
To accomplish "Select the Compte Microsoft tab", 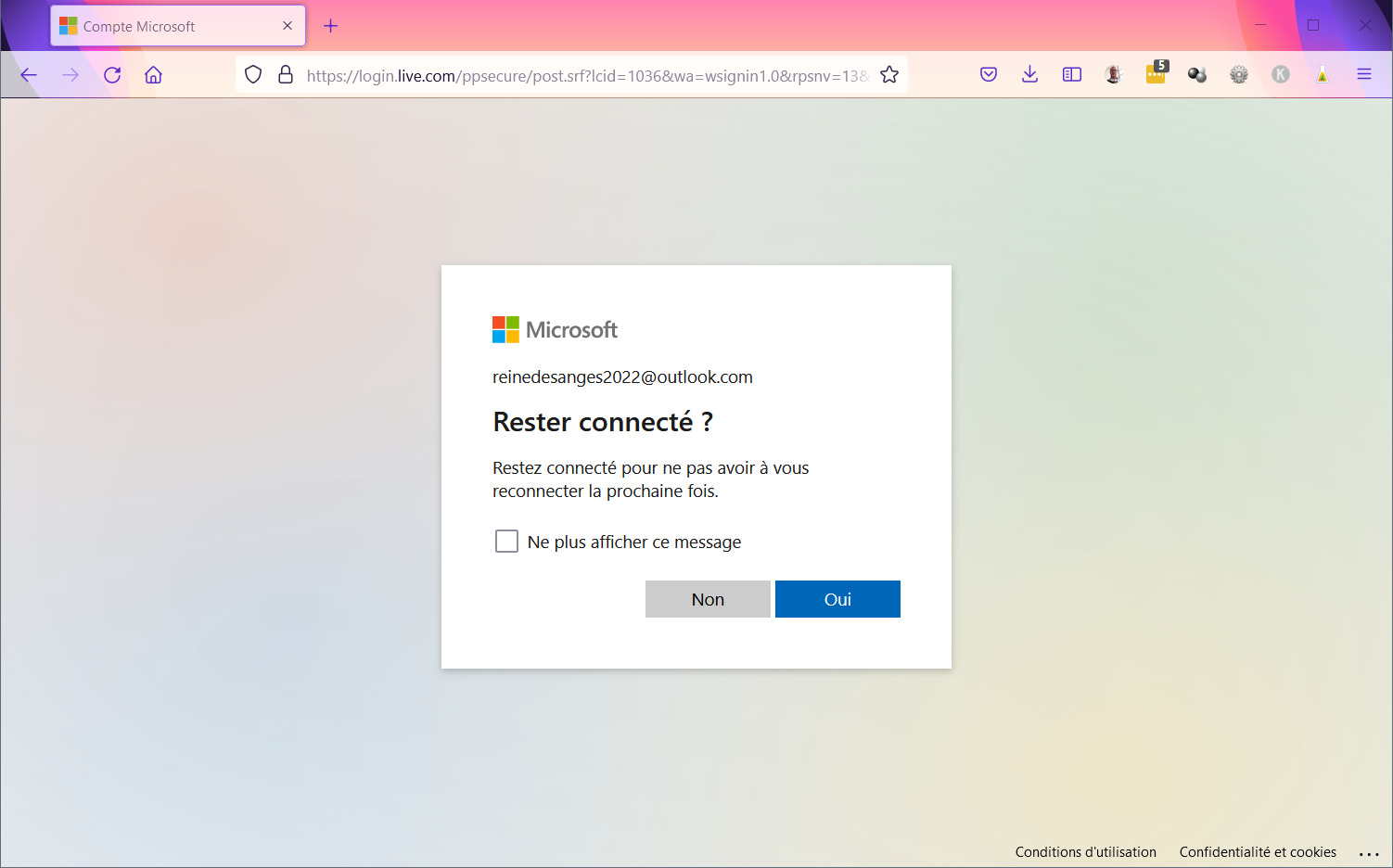I will tap(178, 26).
